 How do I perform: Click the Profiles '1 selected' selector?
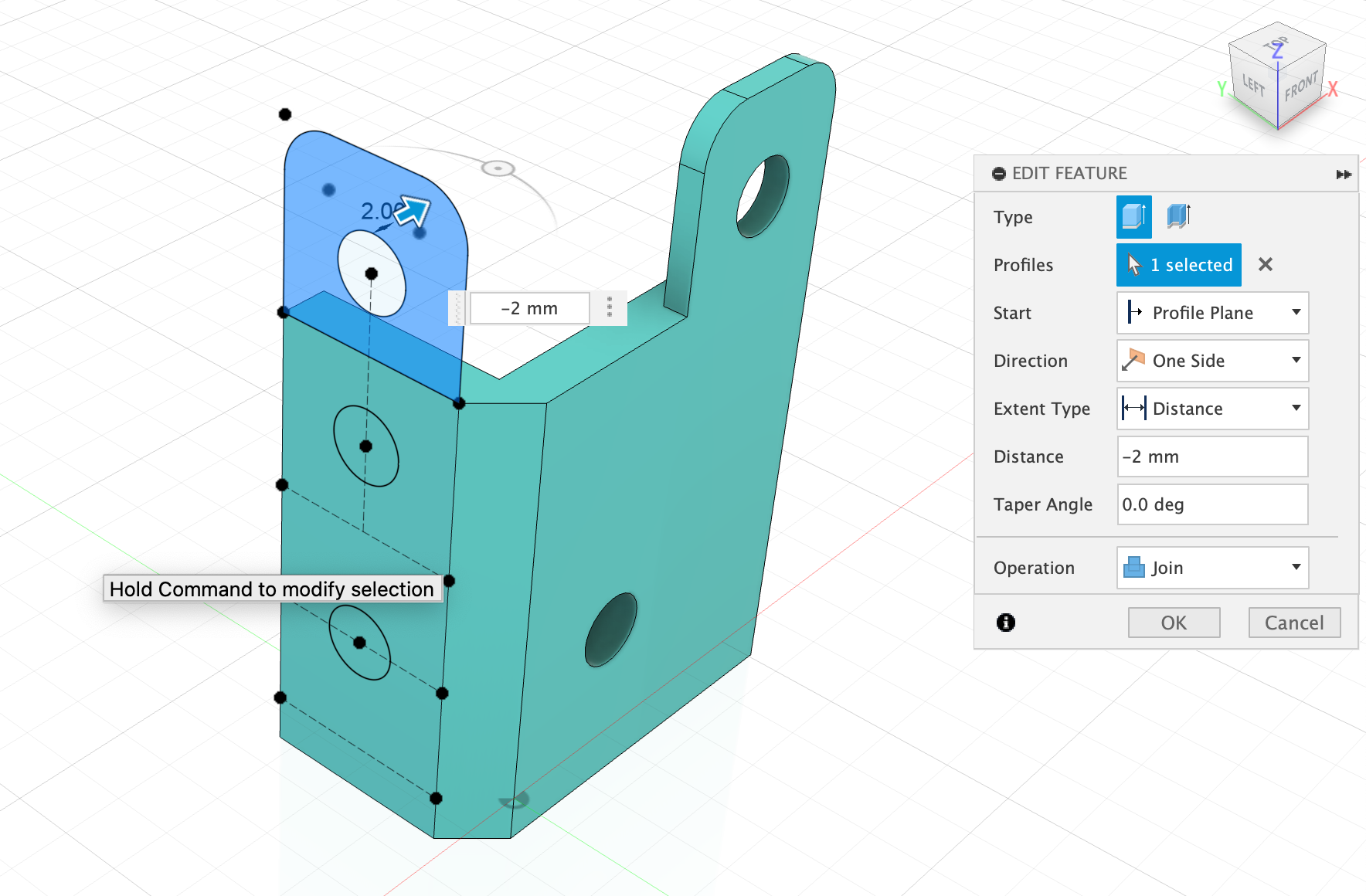coord(1178,265)
